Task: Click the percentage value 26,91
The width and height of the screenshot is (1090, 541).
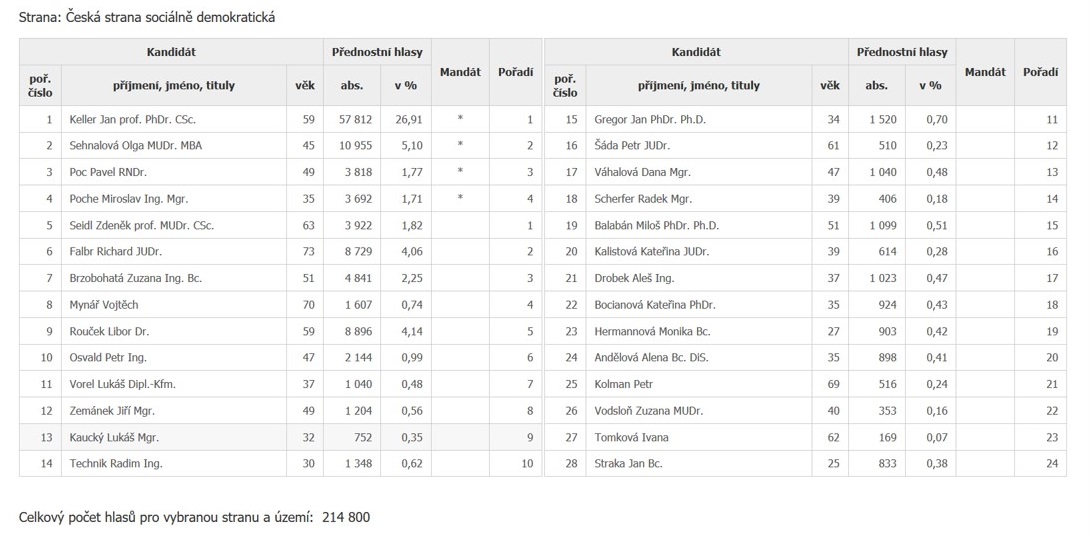Action: 408,120
